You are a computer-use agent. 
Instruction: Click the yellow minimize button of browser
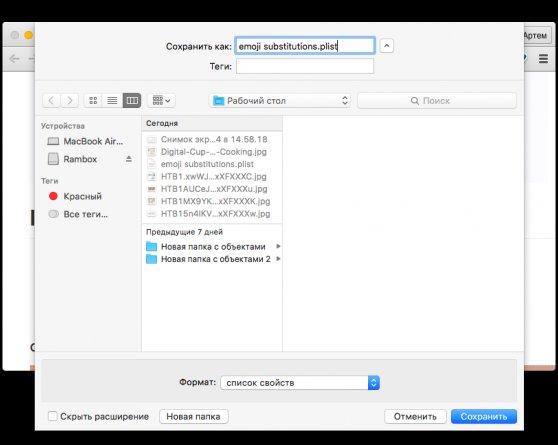pos(29,35)
